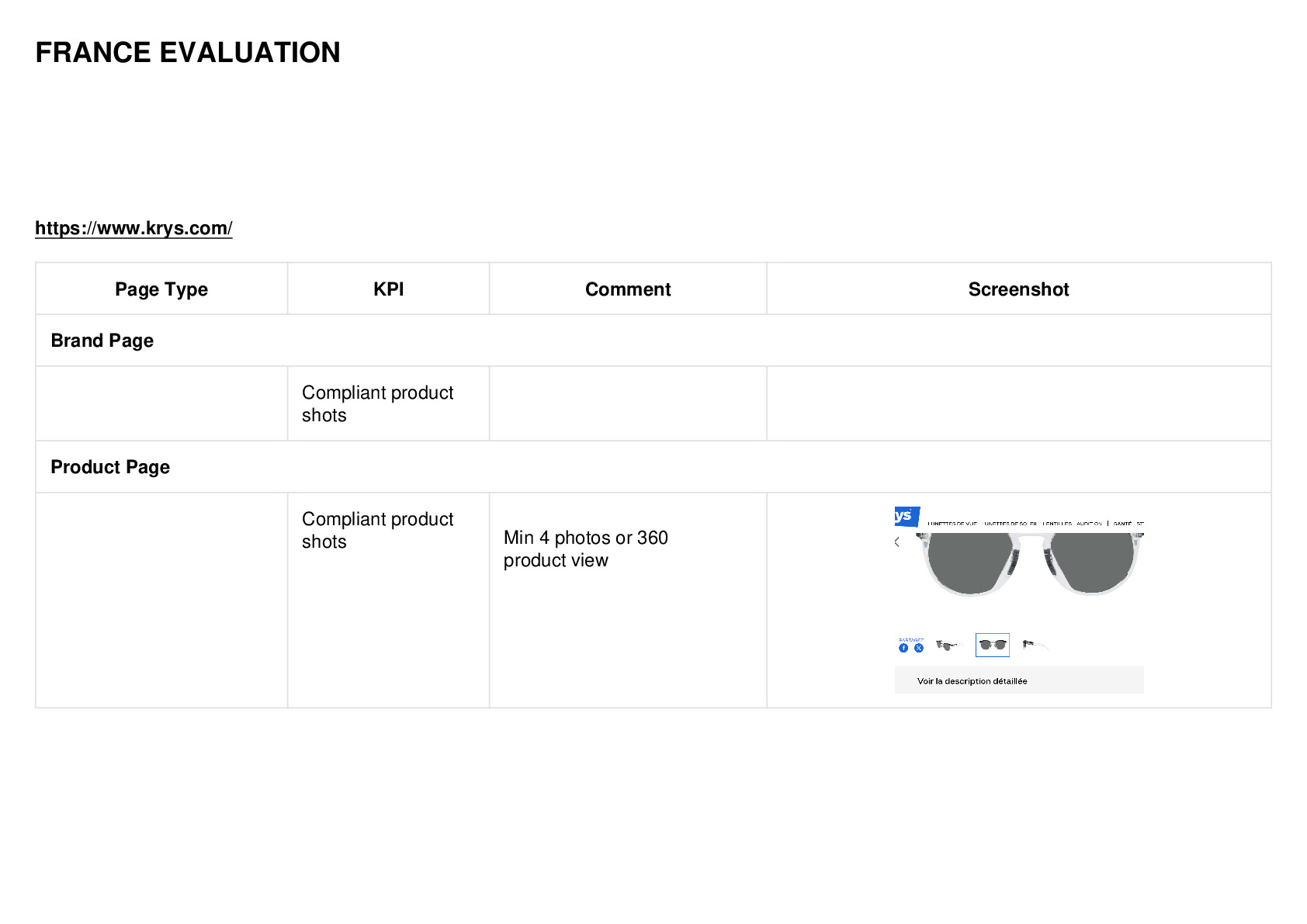Click the large sunglasses product image
Image resolution: width=1307 pixels, height=924 pixels.
[x=1030, y=563]
